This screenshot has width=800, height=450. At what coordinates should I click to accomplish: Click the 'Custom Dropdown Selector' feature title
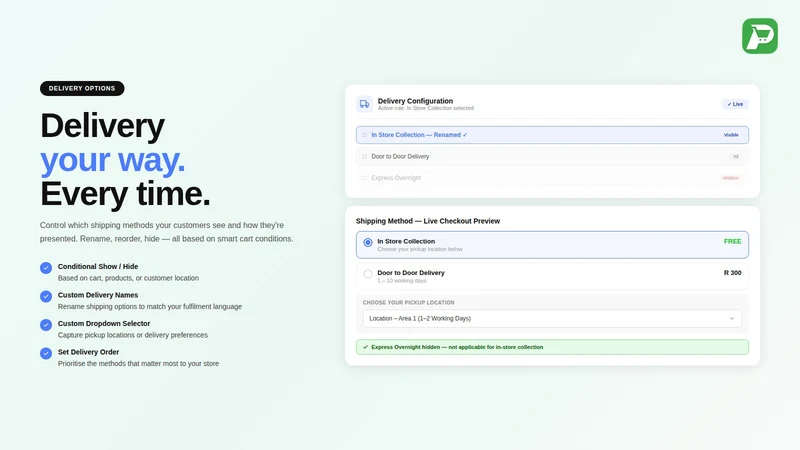104,323
